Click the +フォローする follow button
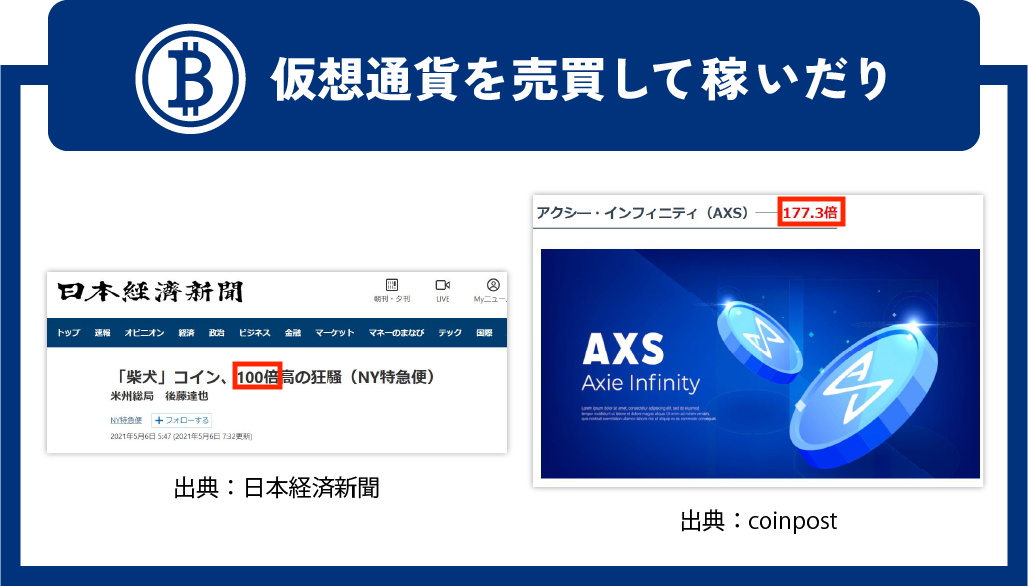Image resolution: width=1028 pixels, height=586 pixels. [x=182, y=420]
